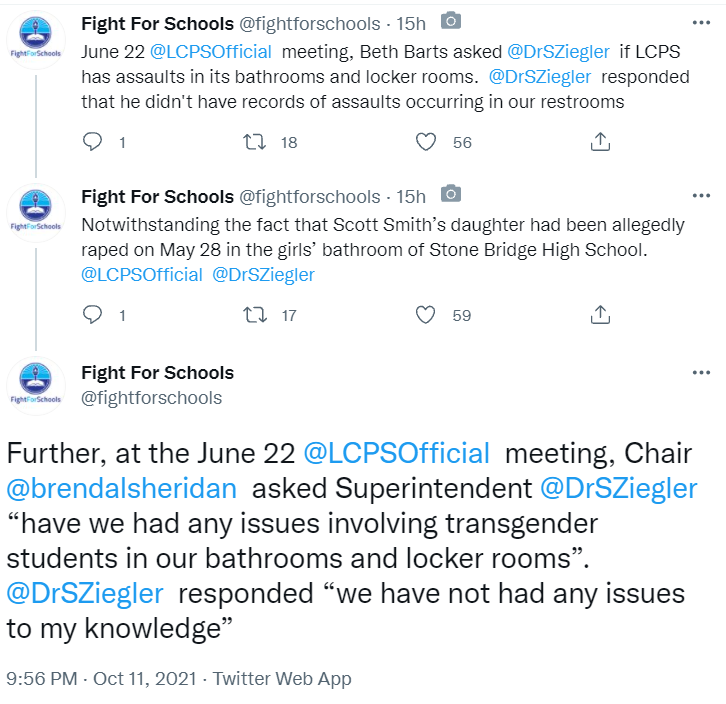726x704 pixels.
Task: Click the camera icon on second tweet
Action: point(451,194)
